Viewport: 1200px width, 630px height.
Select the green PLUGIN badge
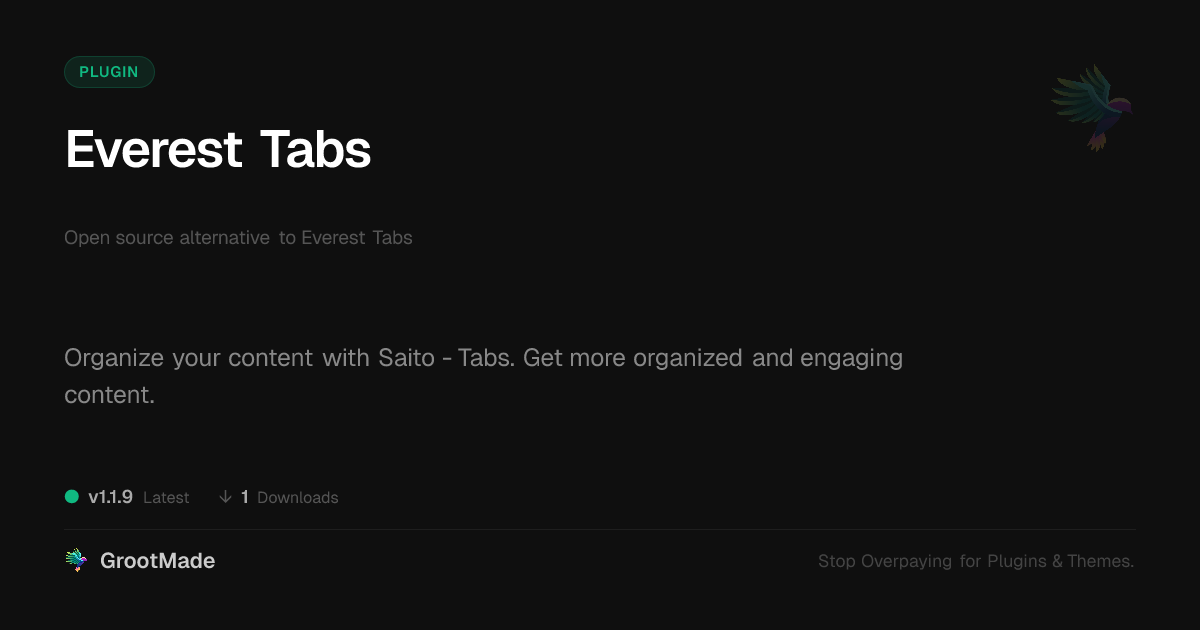click(109, 72)
